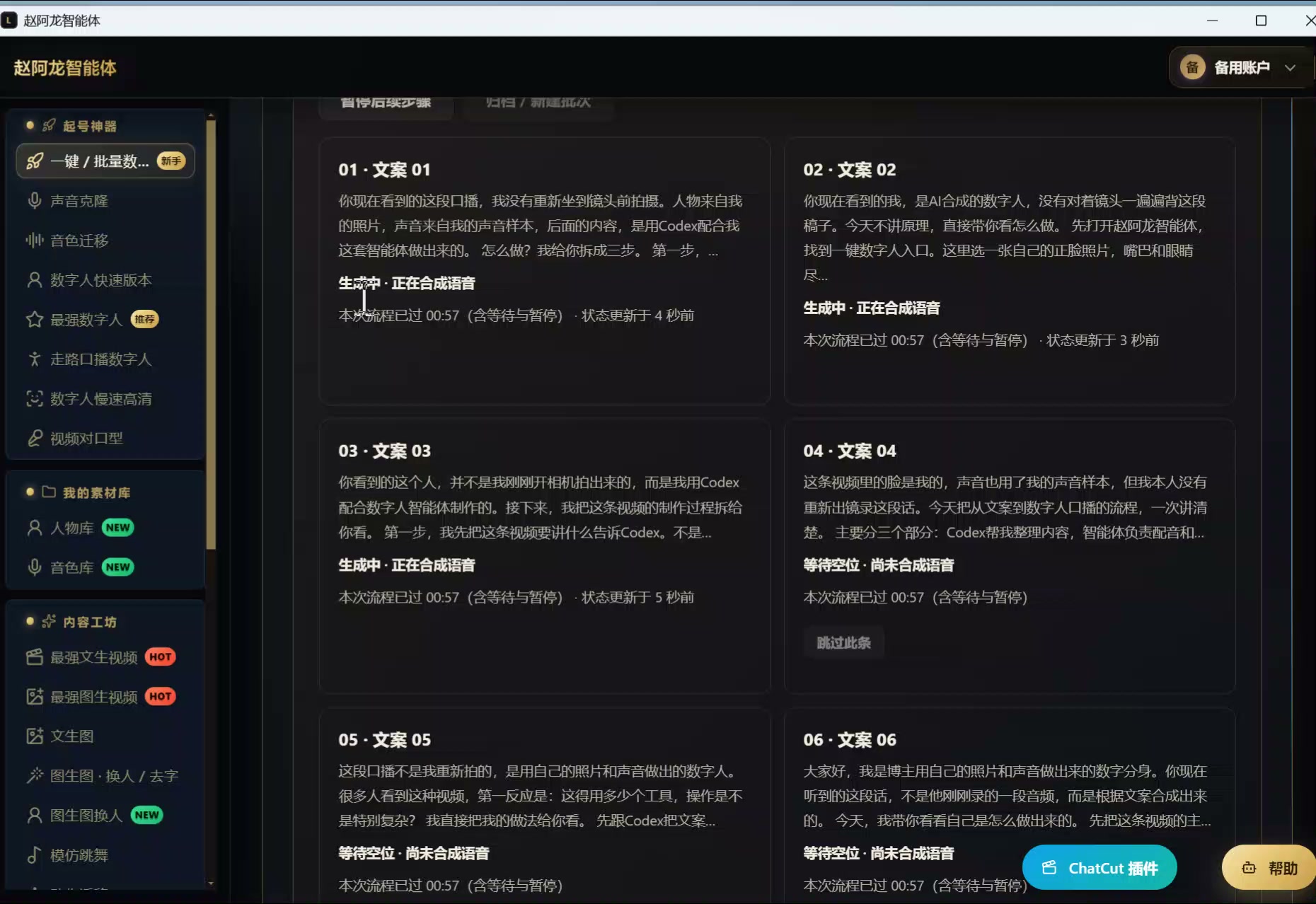Open the 人物库 person icon
The width and height of the screenshot is (1316, 904).
[x=34, y=528]
